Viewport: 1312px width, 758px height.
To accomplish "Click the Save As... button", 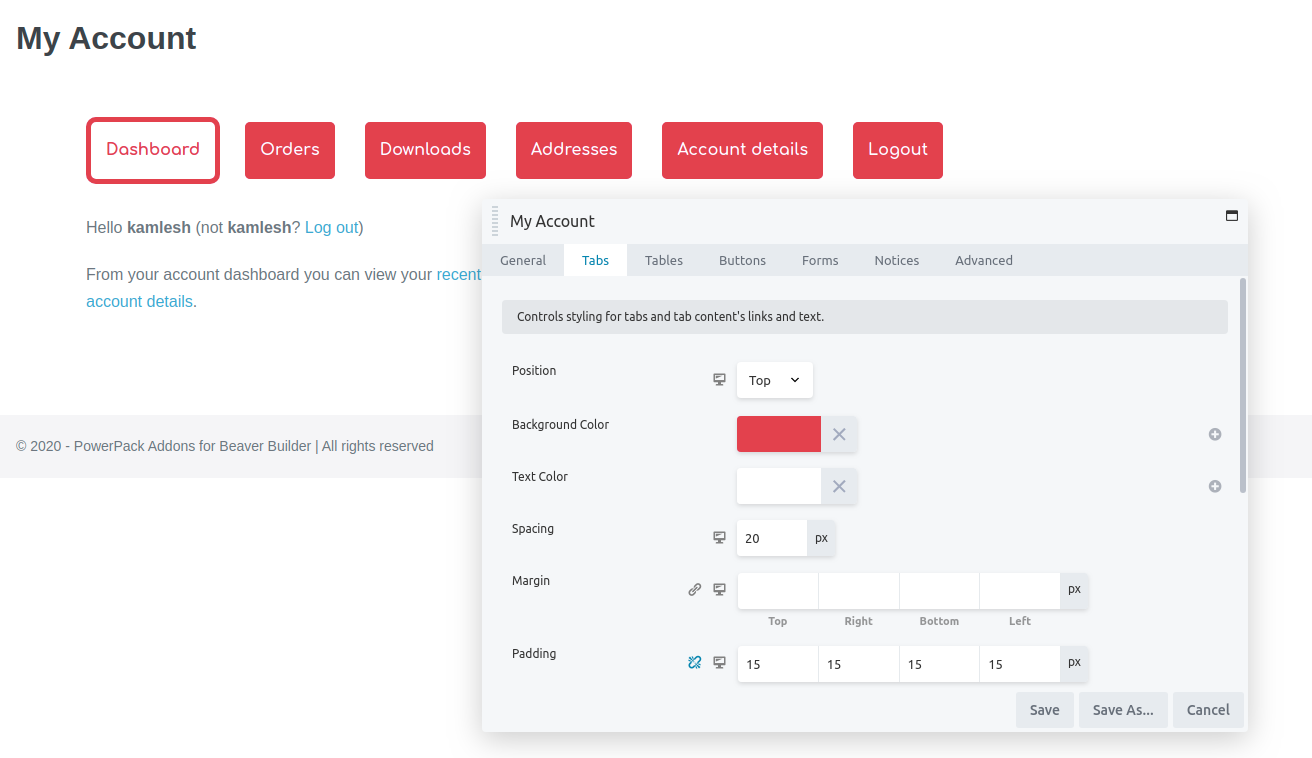I will pos(1123,709).
